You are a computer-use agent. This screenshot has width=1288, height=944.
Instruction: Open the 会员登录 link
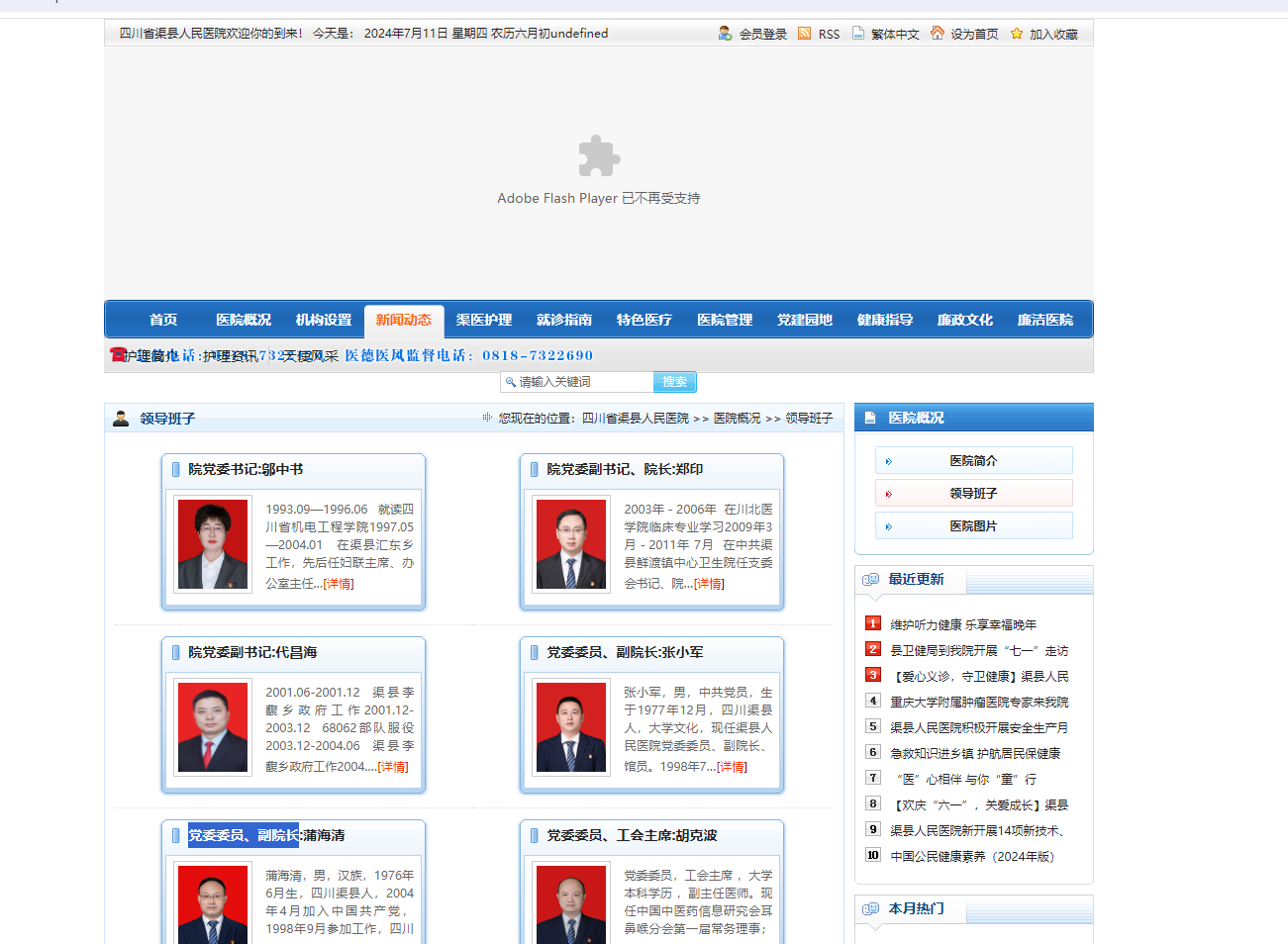tap(763, 34)
